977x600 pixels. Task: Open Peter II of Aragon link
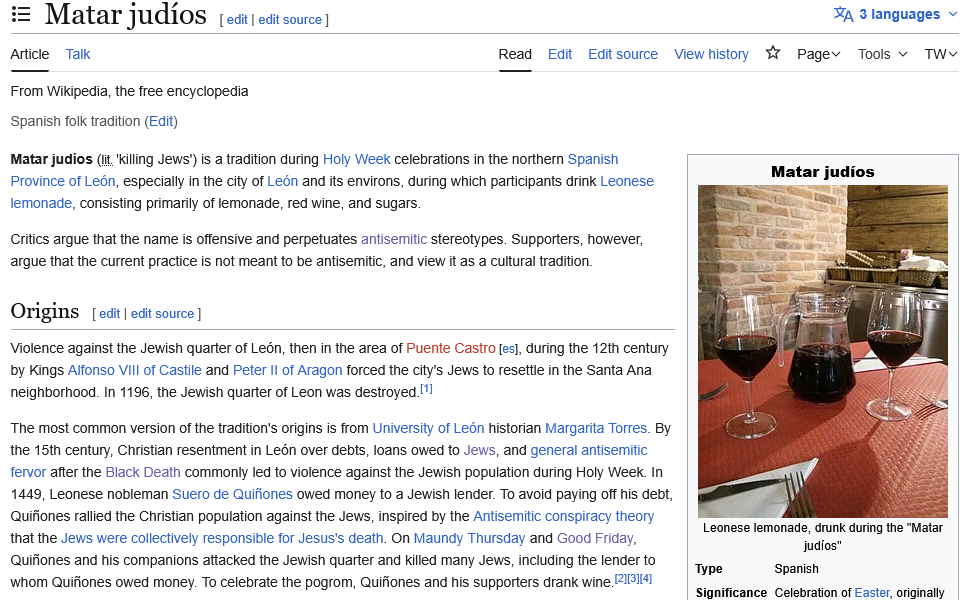click(287, 370)
